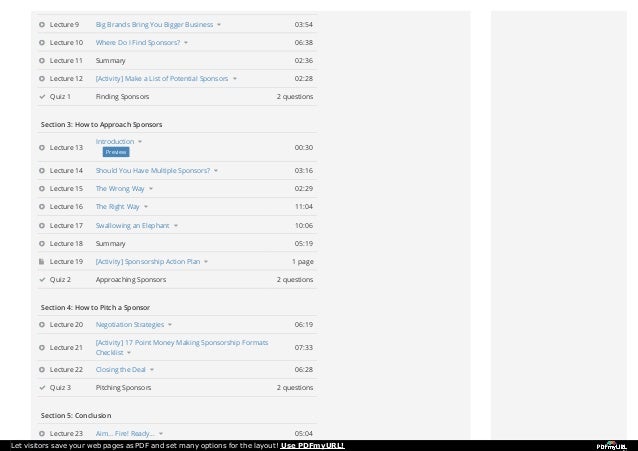This screenshot has height=451, width=638.
Task: Open Aim... Fire! Ready... lecture
Action: (x=125, y=434)
